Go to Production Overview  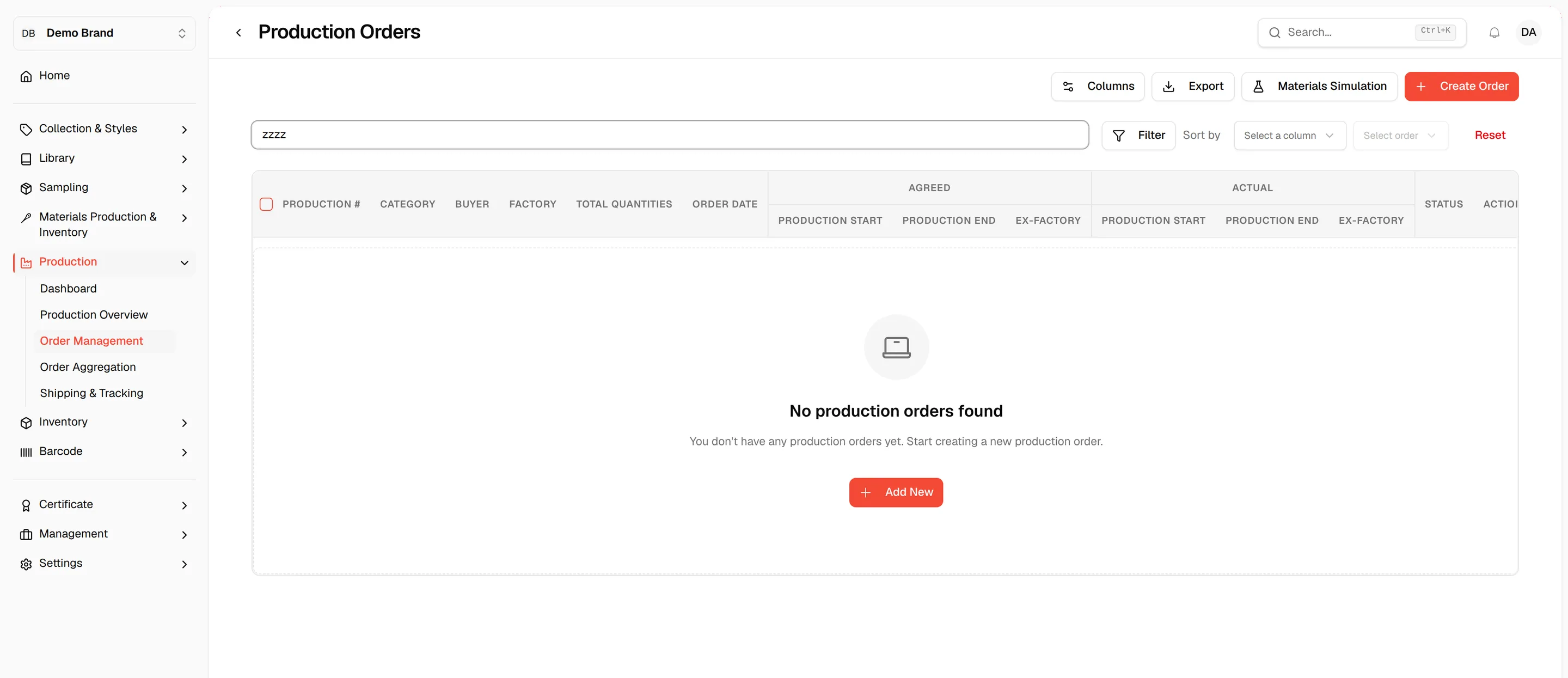(x=94, y=315)
